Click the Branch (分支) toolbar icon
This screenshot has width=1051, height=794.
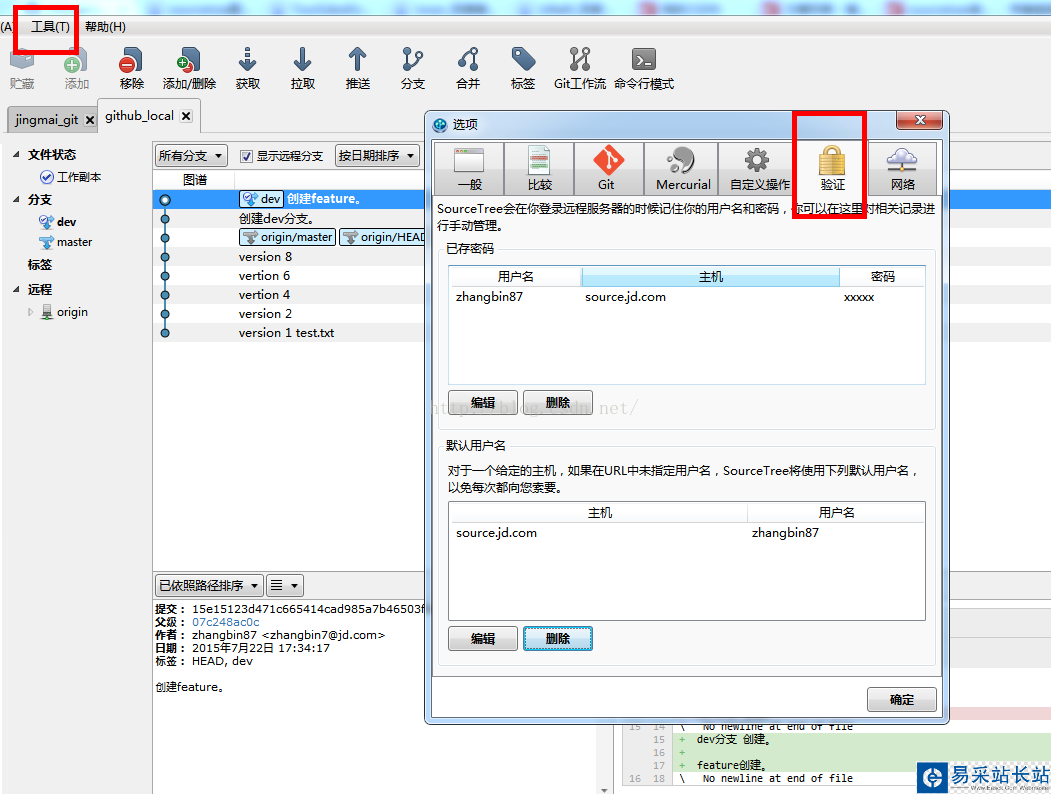(x=412, y=68)
